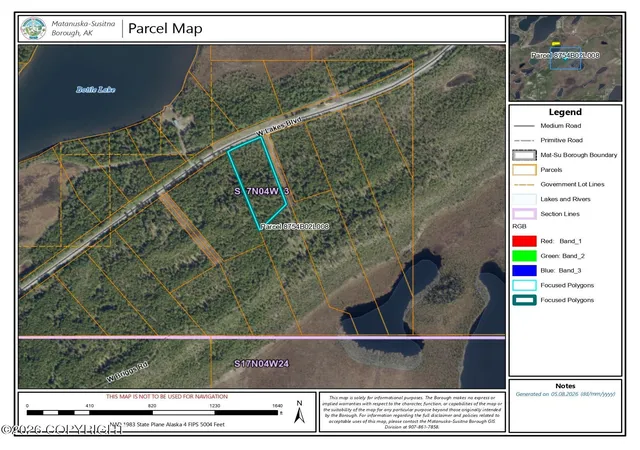640x450 pixels.
Task: Click the Matanuska-Susitna Borough seal logo
Action: 33,29
